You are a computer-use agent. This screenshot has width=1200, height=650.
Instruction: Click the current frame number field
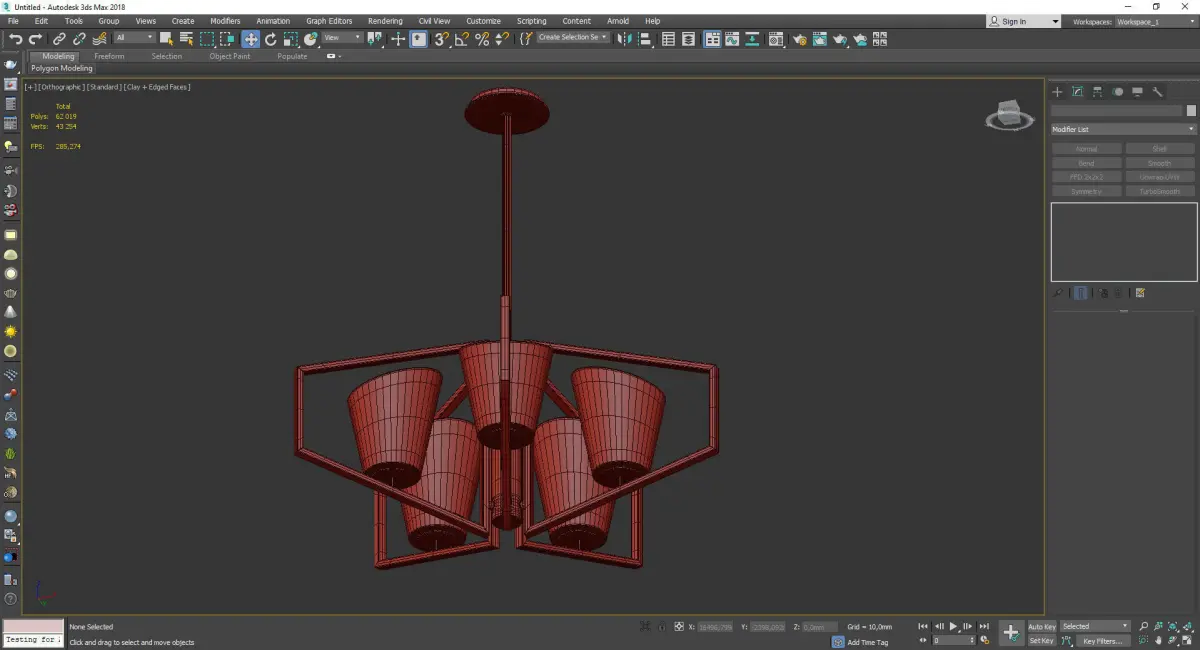click(954, 640)
